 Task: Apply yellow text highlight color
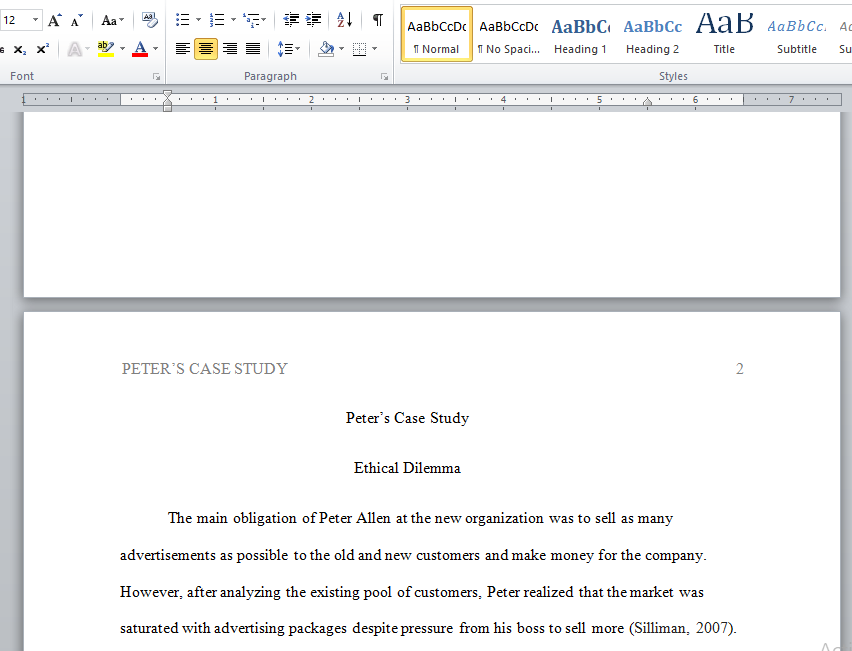105,49
